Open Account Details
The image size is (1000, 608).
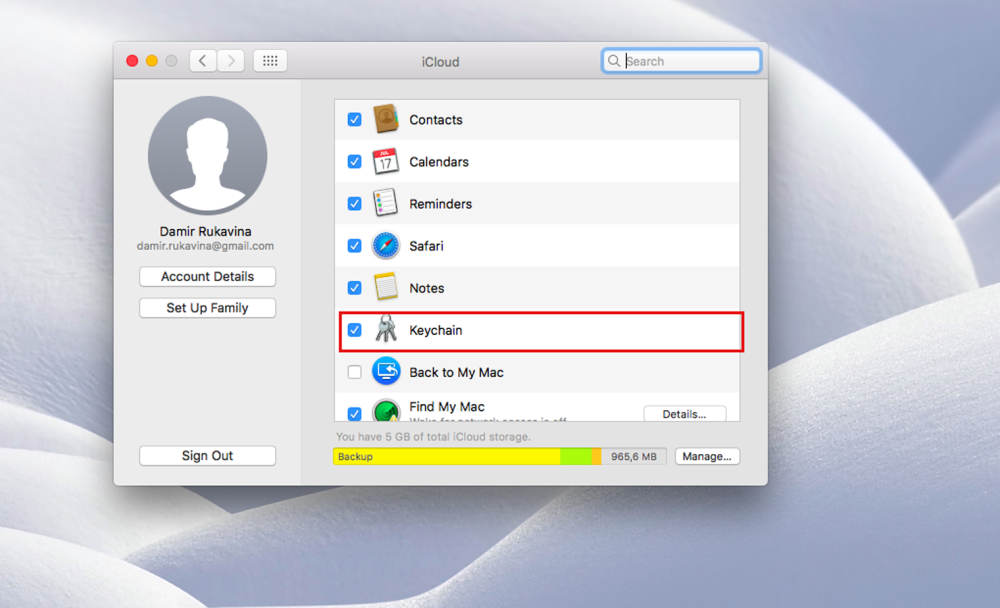point(207,276)
